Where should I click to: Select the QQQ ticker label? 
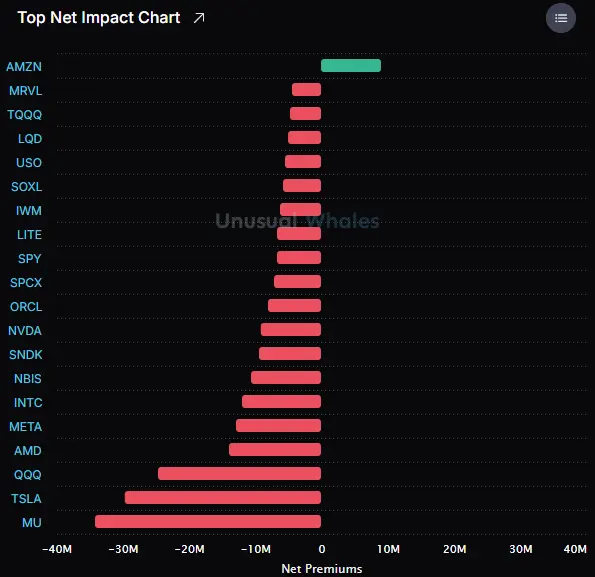point(27,475)
